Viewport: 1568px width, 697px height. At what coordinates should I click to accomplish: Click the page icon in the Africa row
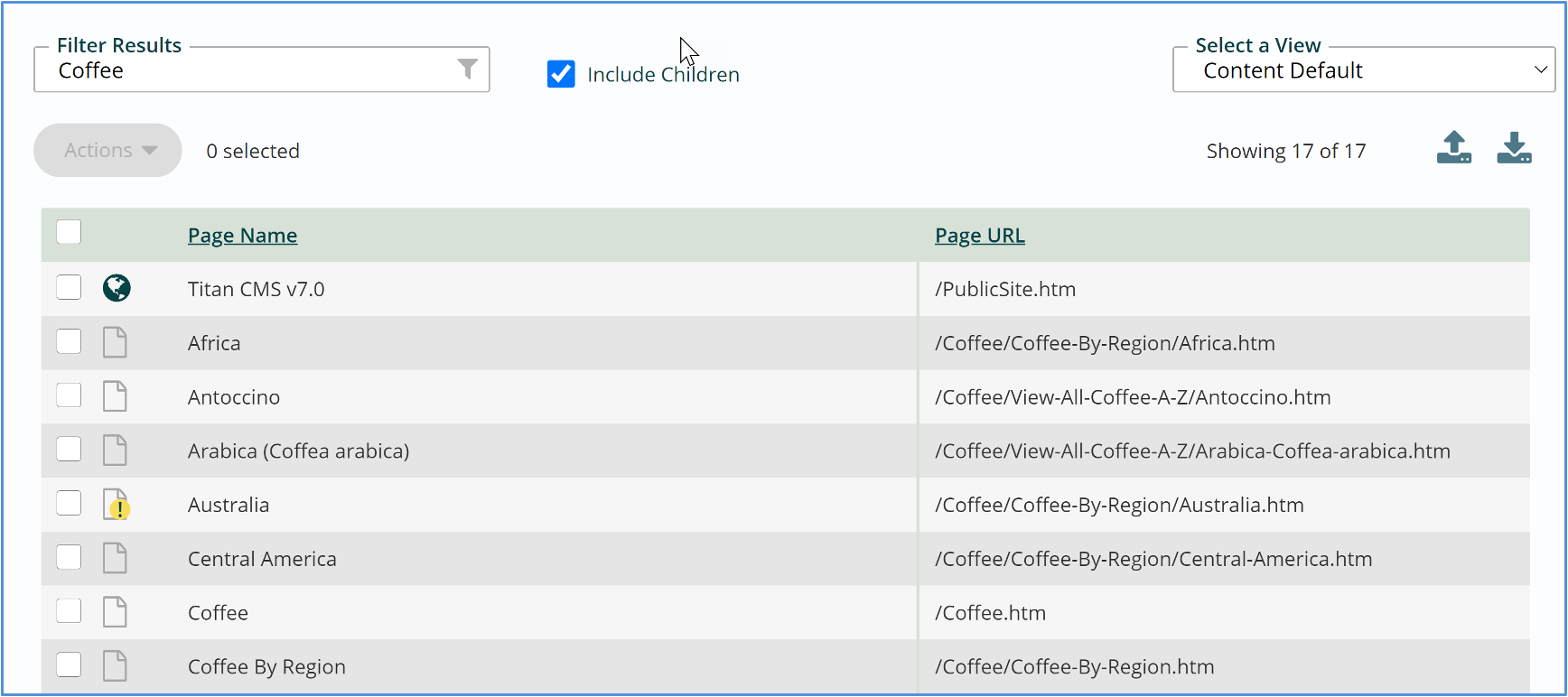tap(115, 342)
